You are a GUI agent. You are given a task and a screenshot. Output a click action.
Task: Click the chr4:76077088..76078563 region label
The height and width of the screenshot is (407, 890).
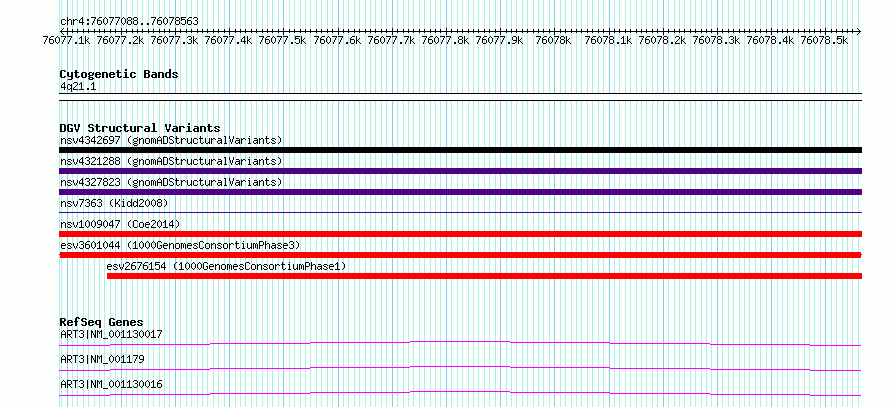(x=129, y=21)
